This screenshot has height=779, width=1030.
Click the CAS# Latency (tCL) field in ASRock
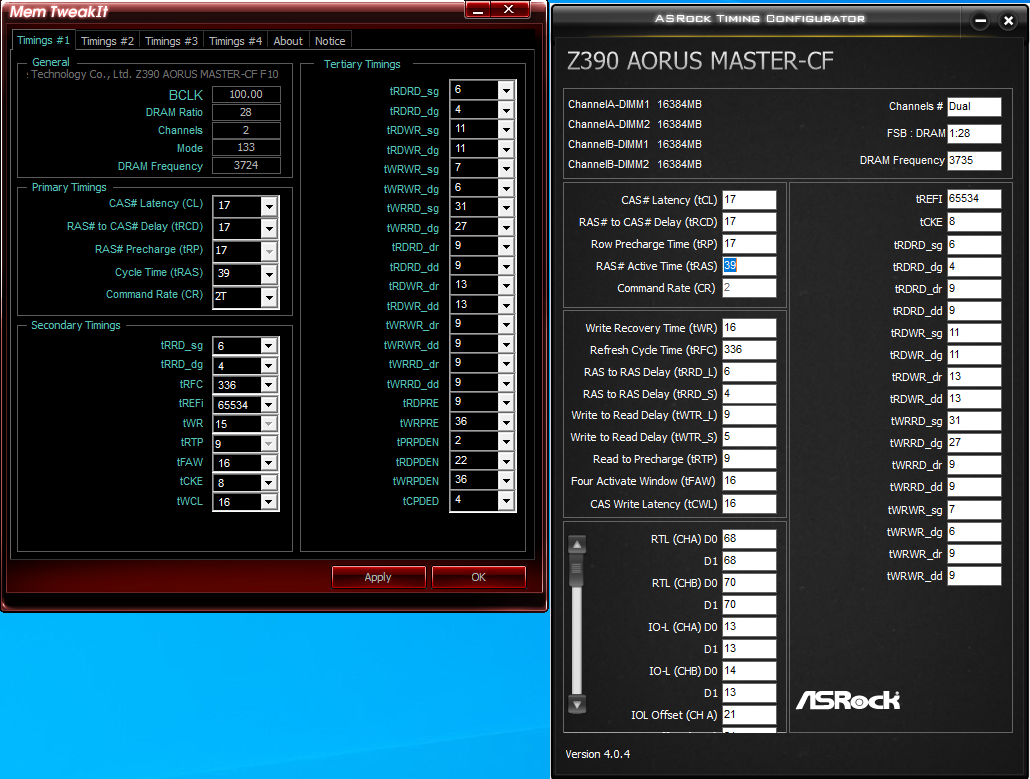click(x=750, y=200)
